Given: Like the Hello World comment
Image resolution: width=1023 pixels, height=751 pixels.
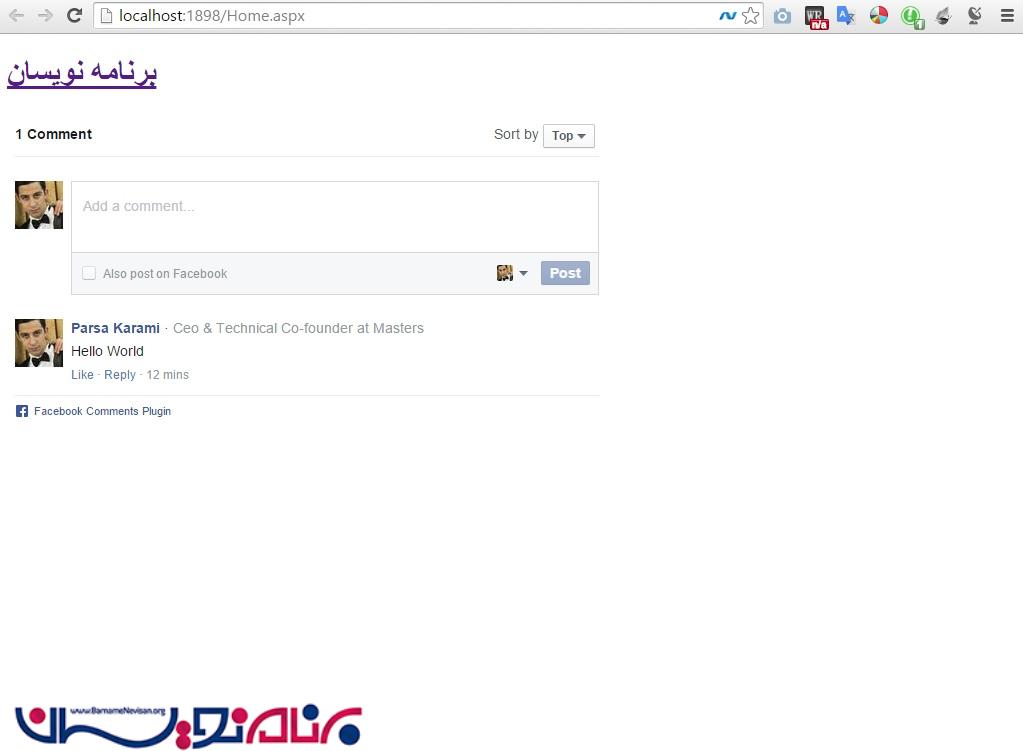Looking at the screenshot, I should (x=82, y=375).
